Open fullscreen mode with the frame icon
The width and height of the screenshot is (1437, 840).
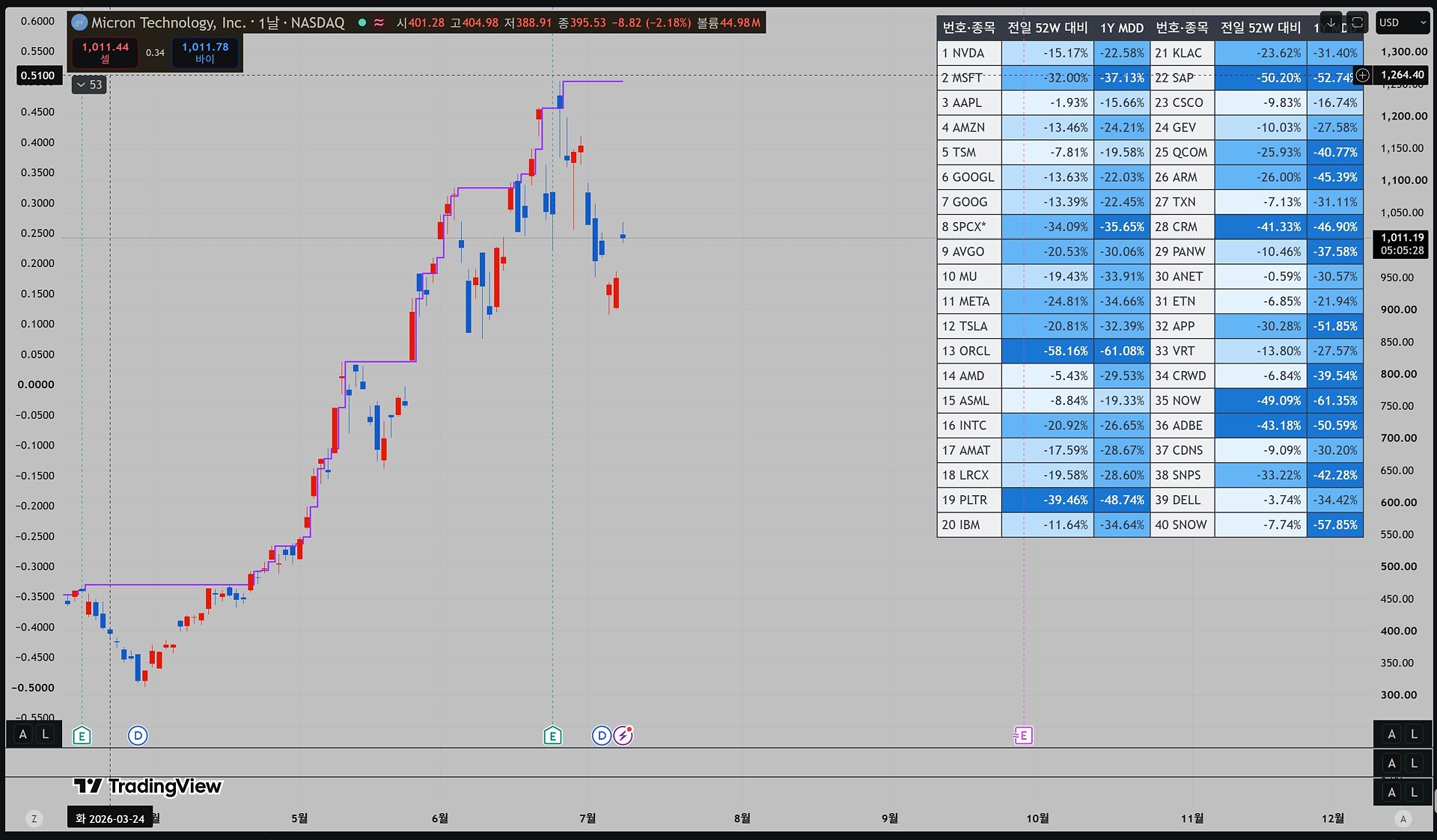coord(1357,23)
